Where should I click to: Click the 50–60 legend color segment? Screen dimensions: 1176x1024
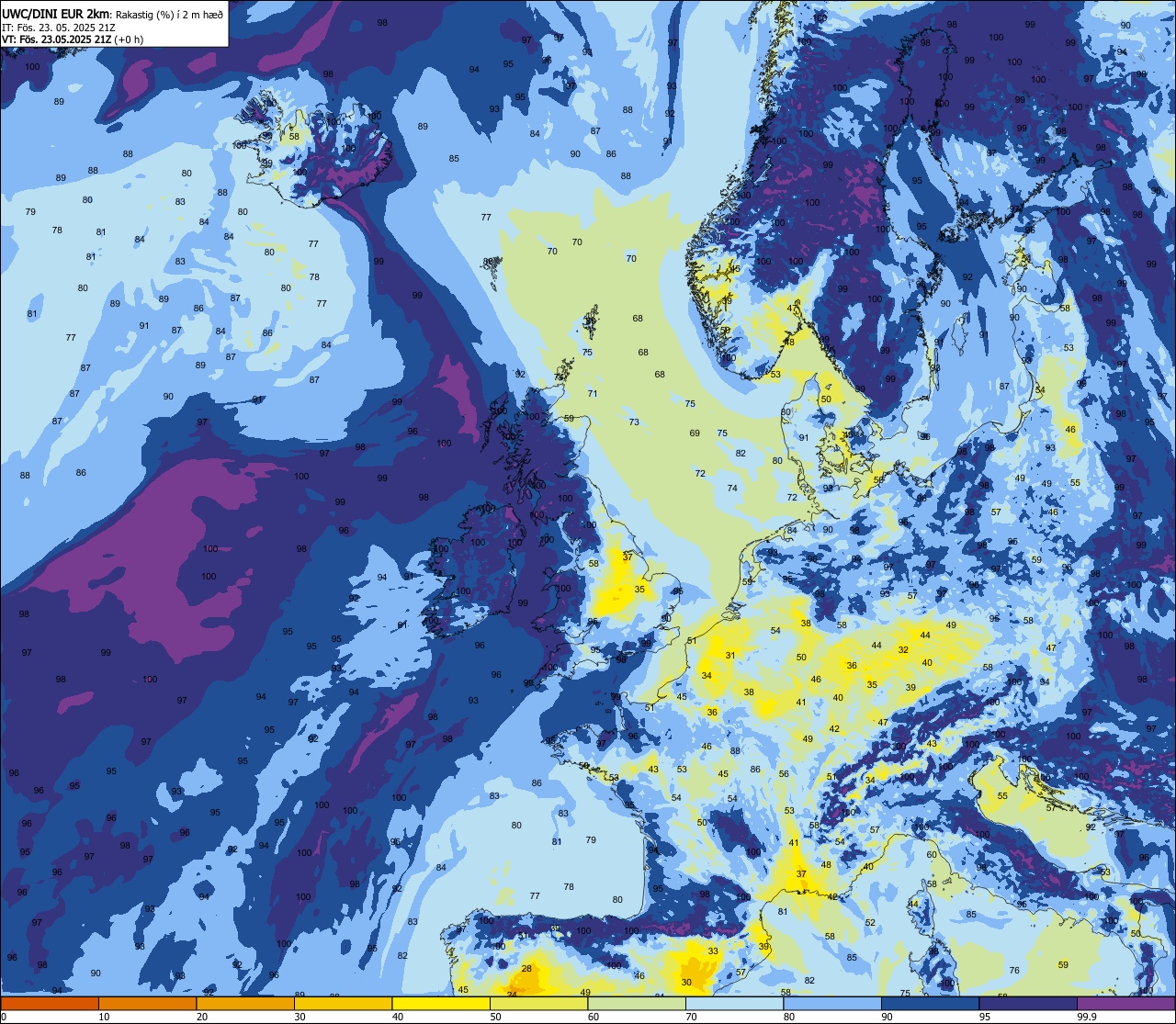(x=538, y=1003)
